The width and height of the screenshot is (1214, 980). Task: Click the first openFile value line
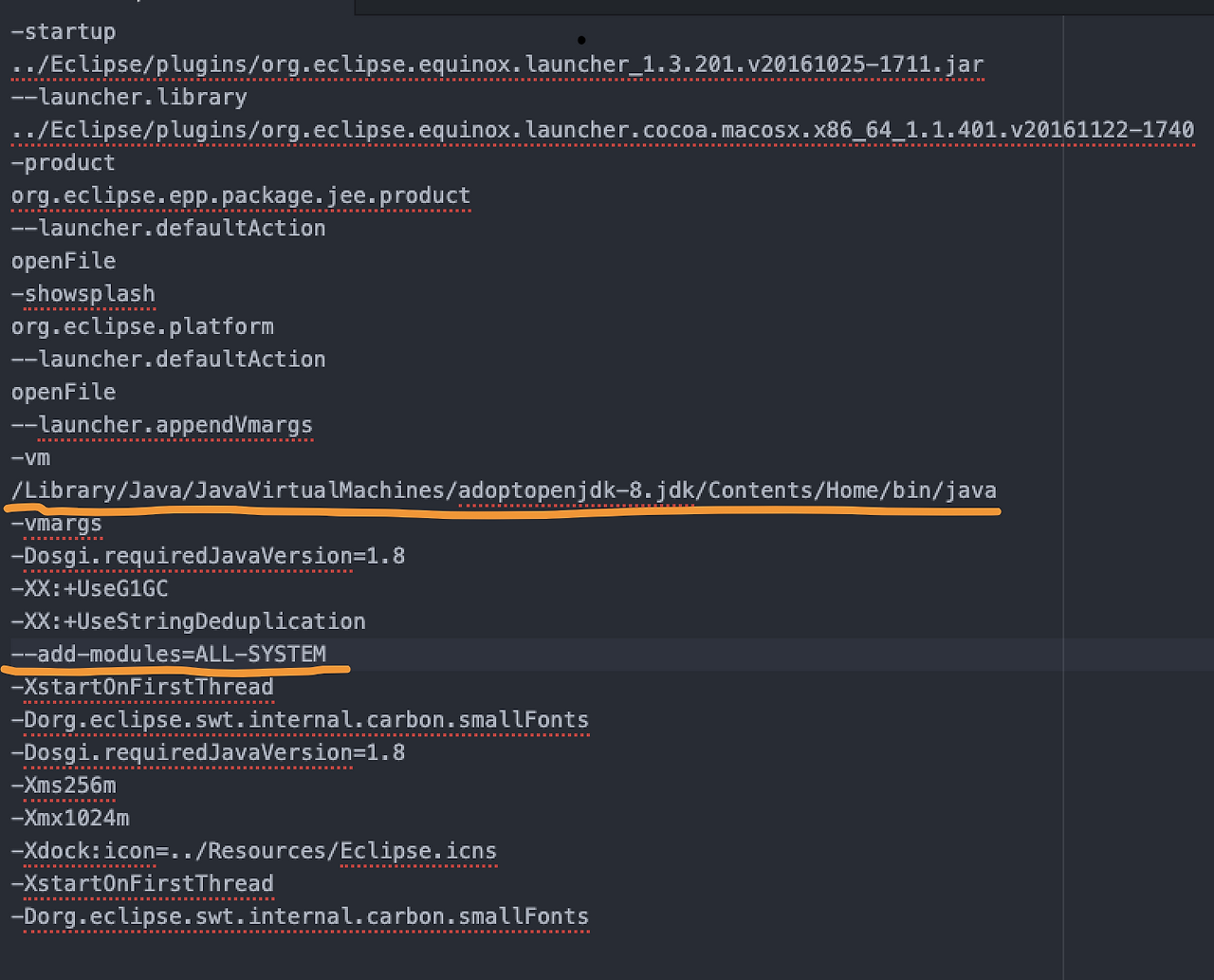(x=63, y=260)
